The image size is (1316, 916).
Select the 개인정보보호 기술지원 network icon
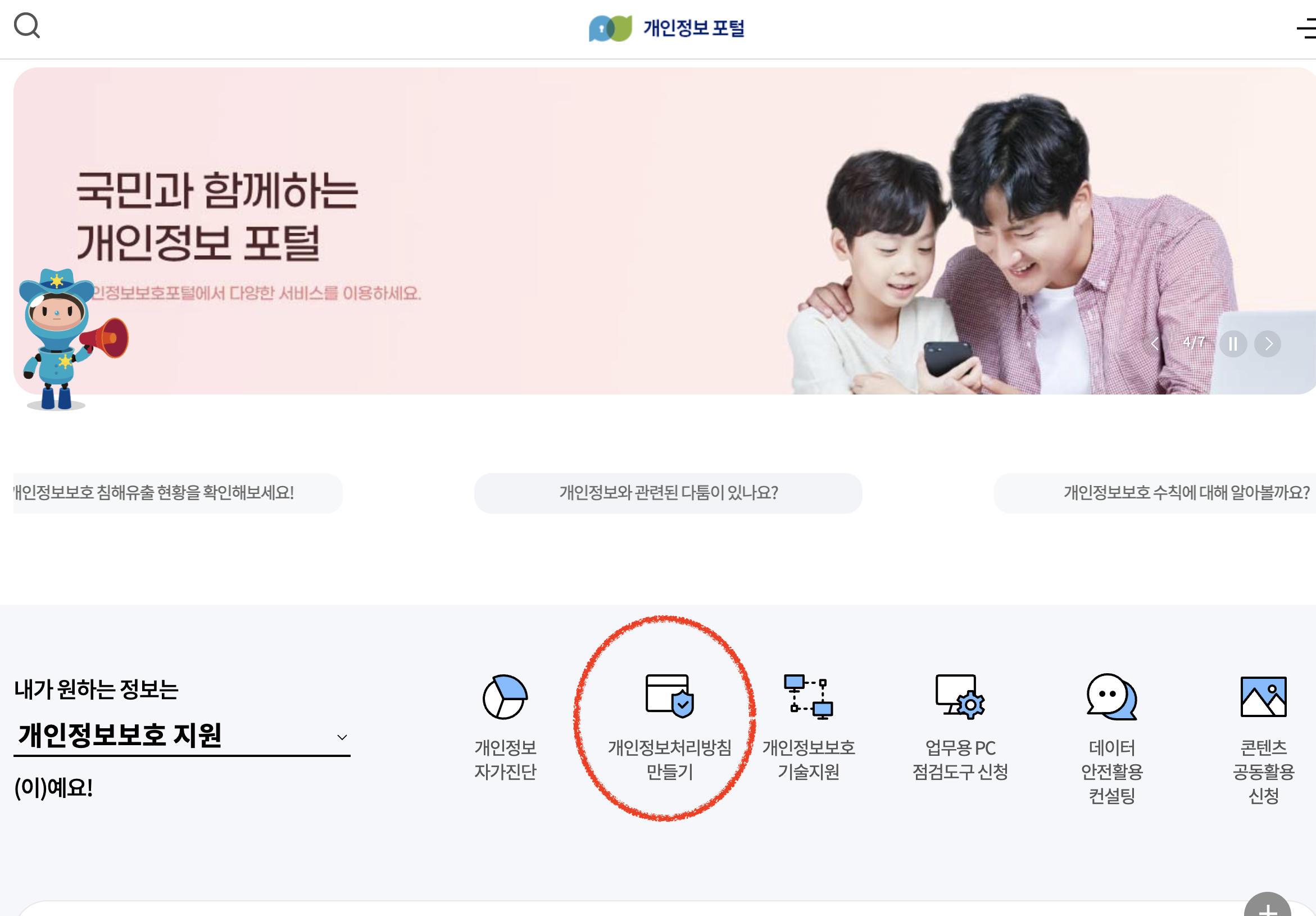tap(808, 697)
